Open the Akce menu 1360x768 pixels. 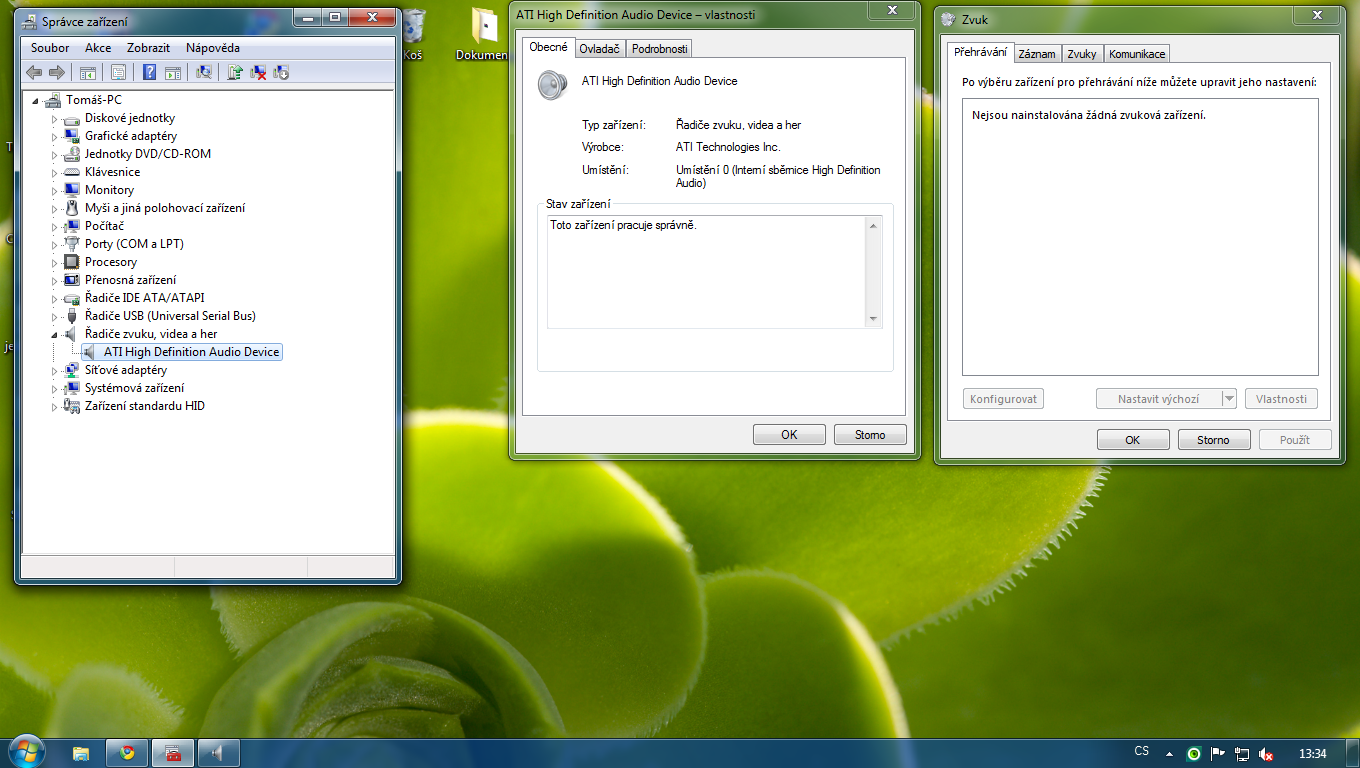click(x=98, y=47)
